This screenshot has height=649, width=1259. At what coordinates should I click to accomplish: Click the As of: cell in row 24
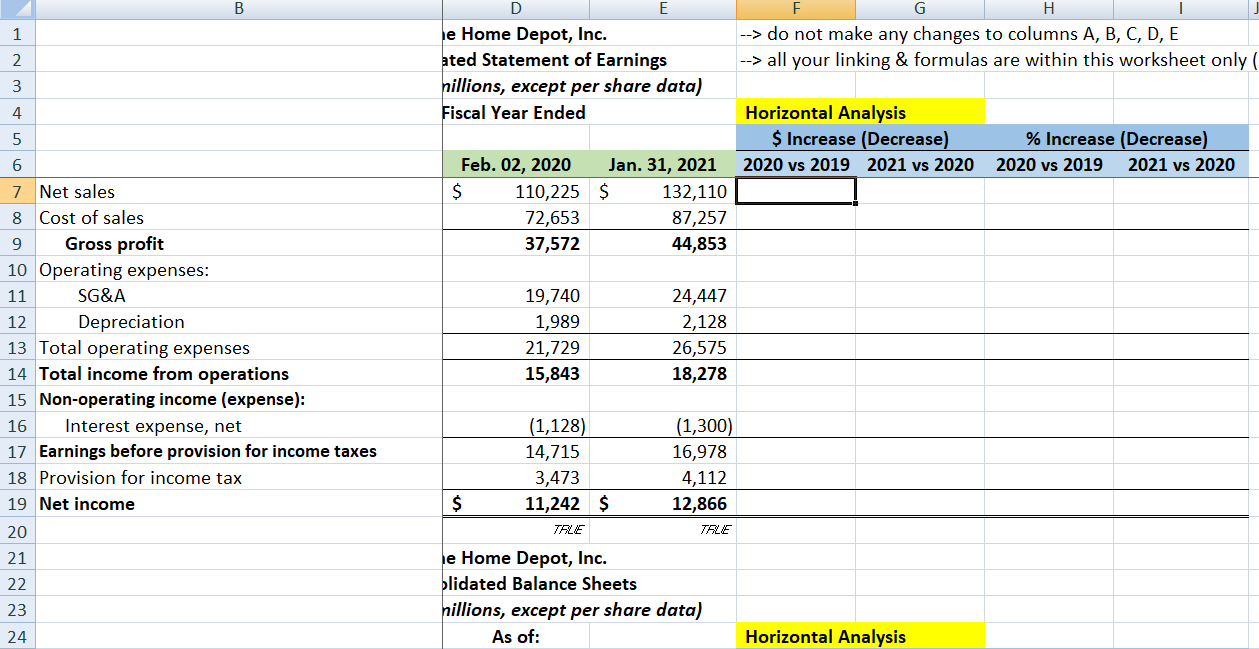(x=515, y=636)
